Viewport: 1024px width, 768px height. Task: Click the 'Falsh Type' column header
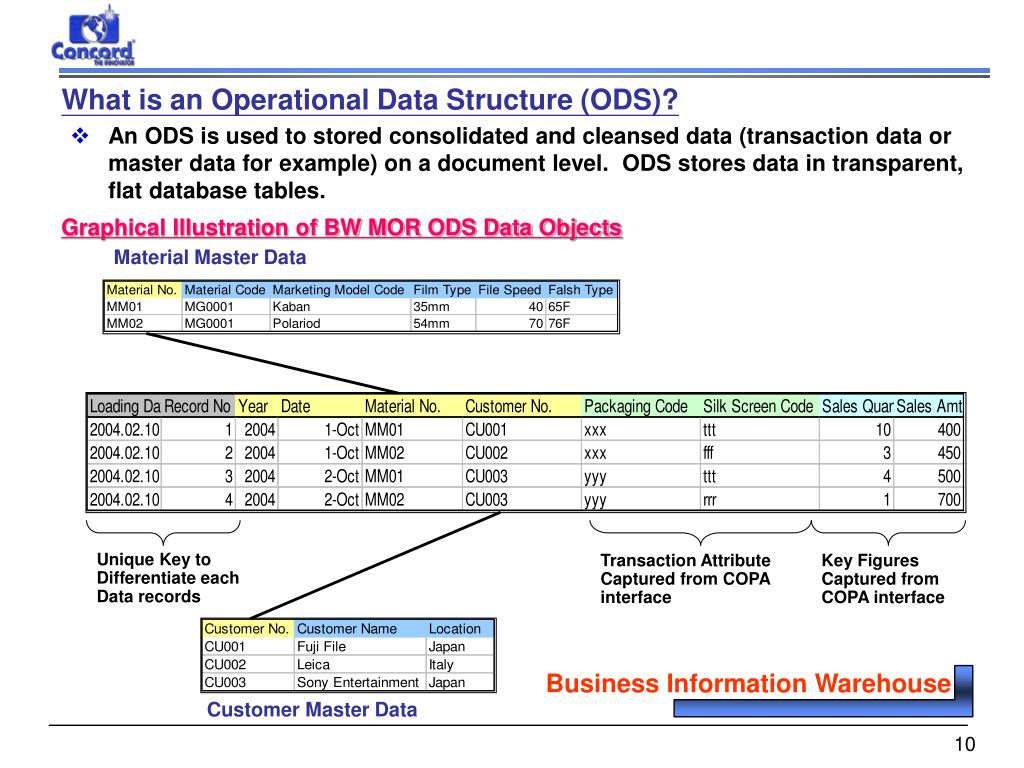coord(581,290)
